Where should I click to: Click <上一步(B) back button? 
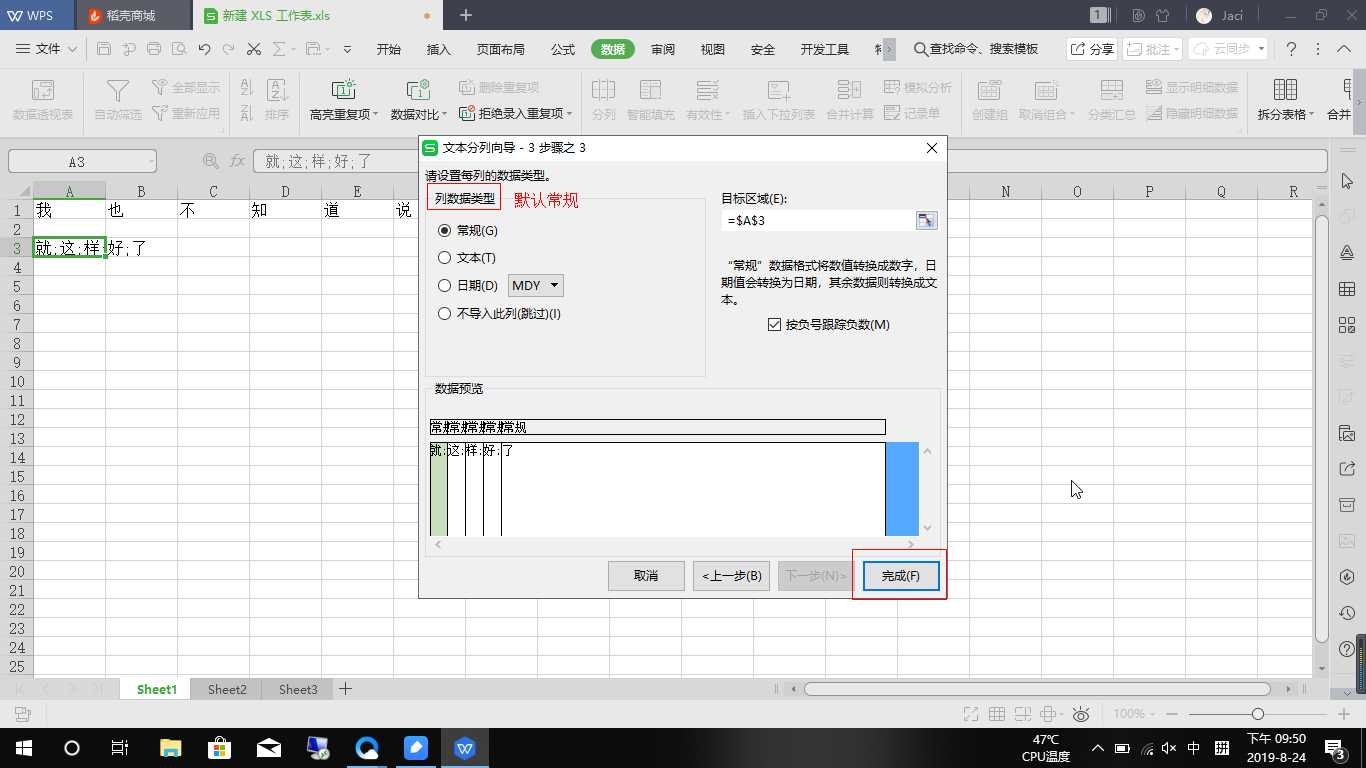click(x=731, y=576)
